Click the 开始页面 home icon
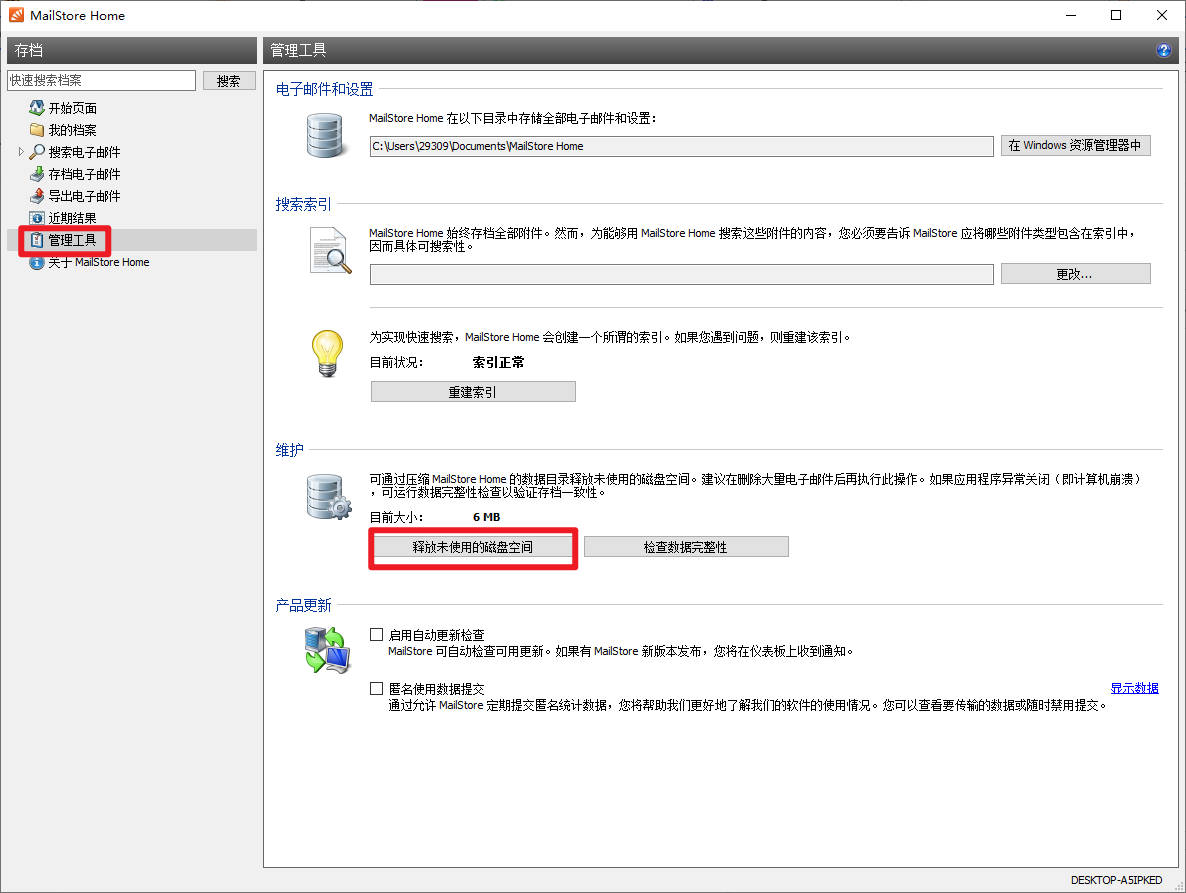This screenshot has width=1186, height=893. coord(36,107)
